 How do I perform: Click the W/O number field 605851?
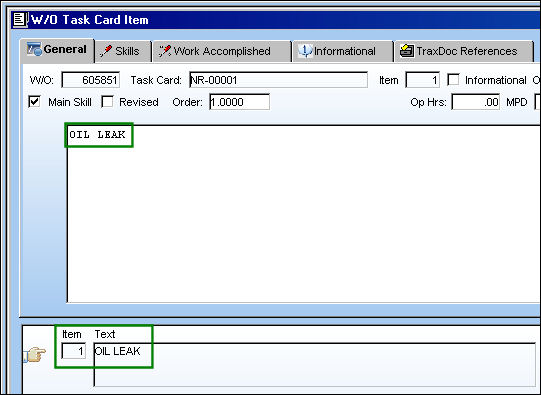(91, 80)
